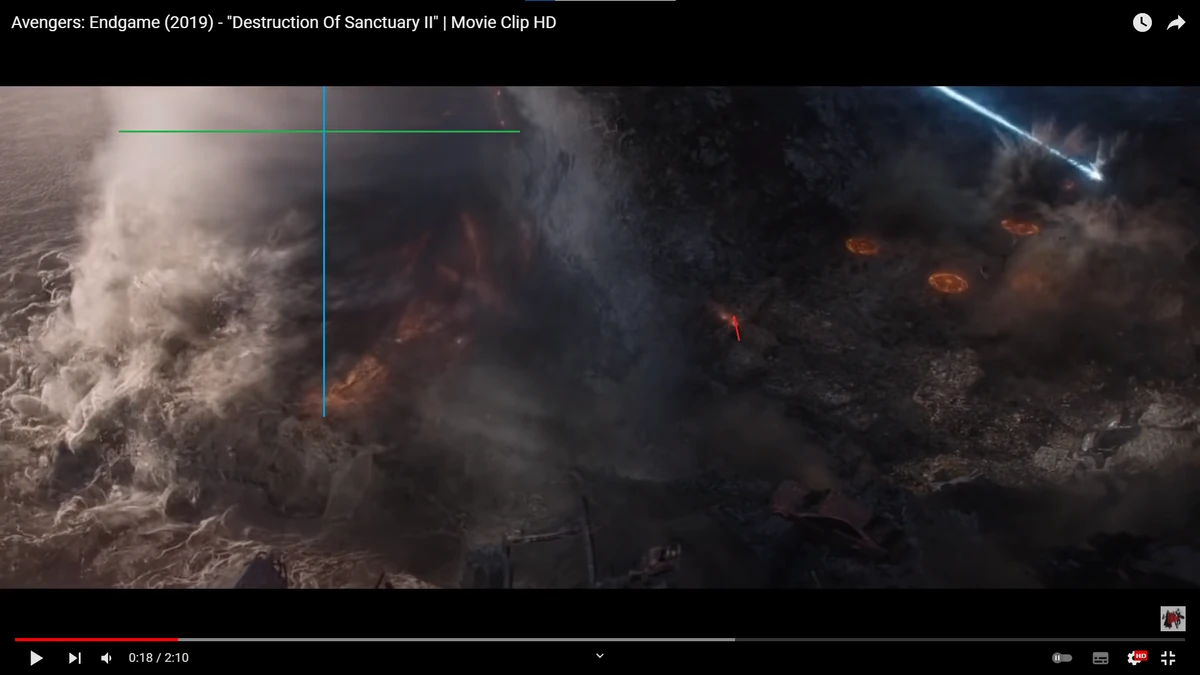Play the paused video
This screenshot has width=1200, height=675.
point(36,658)
